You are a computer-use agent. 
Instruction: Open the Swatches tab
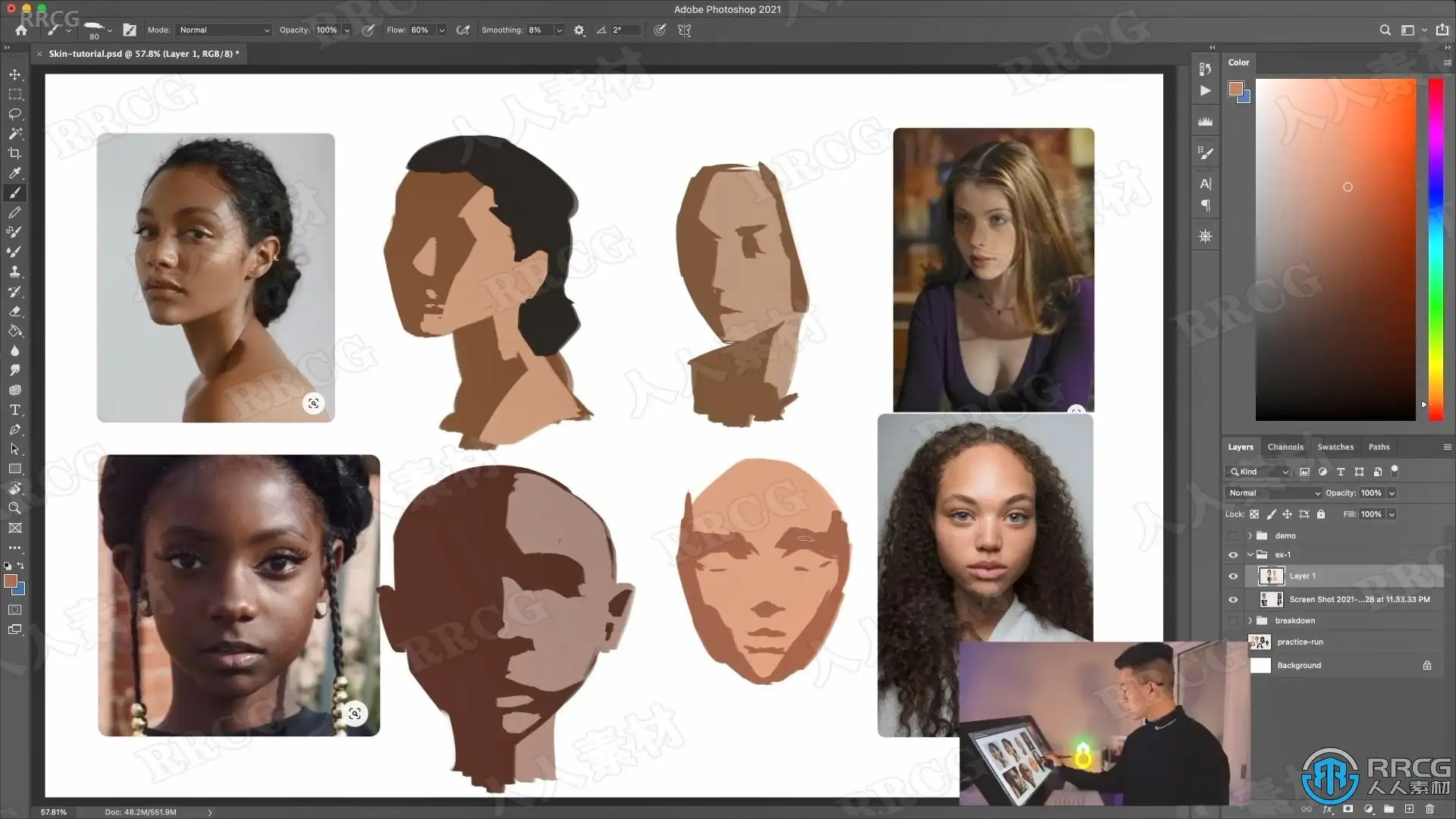click(x=1335, y=447)
